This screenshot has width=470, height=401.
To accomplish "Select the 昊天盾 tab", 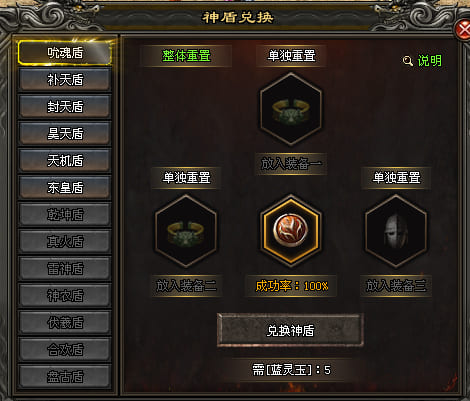I will 65,134.
